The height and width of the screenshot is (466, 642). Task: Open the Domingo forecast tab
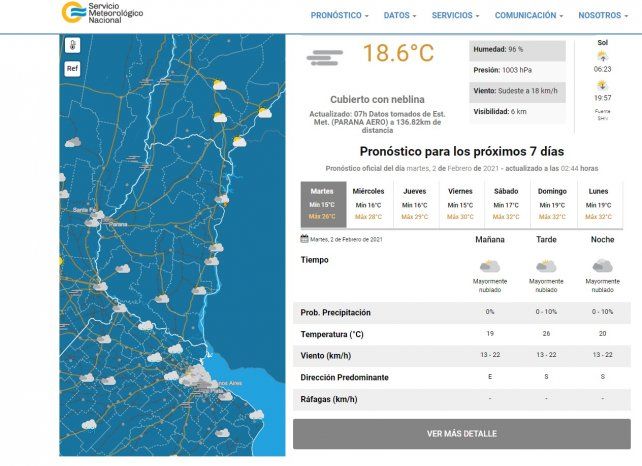pos(552,204)
